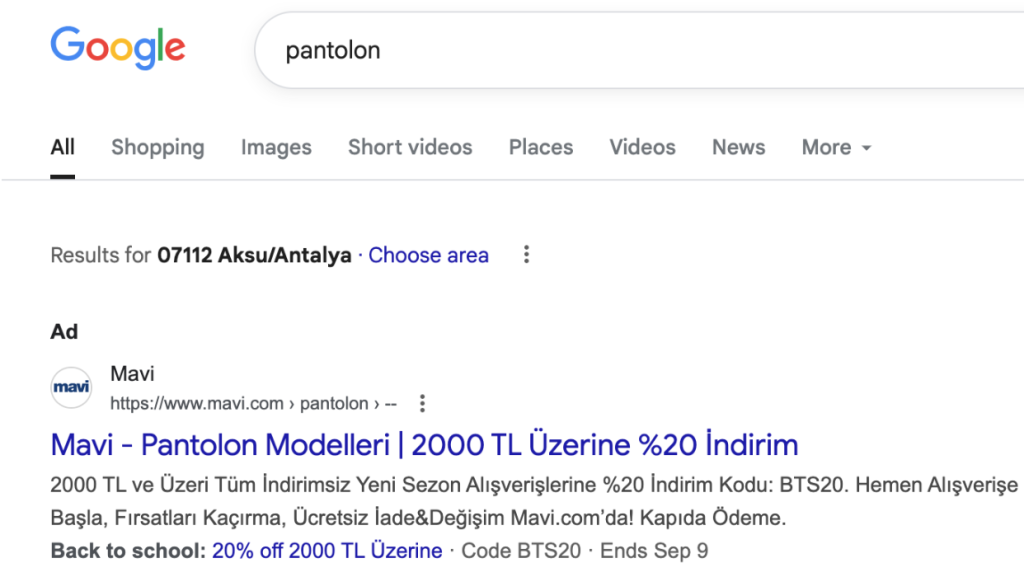Click the 07112 Aksu/Antalya location text

coord(254,255)
